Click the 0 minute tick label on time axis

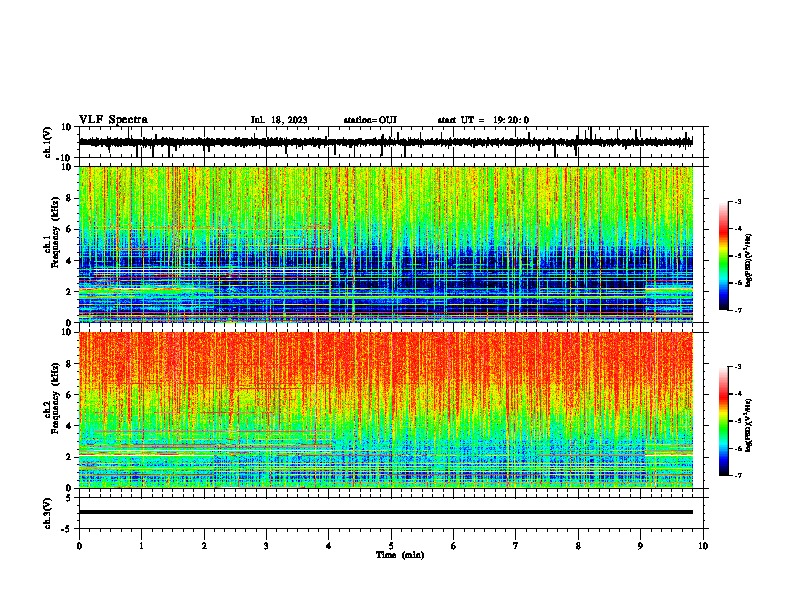(x=79, y=546)
